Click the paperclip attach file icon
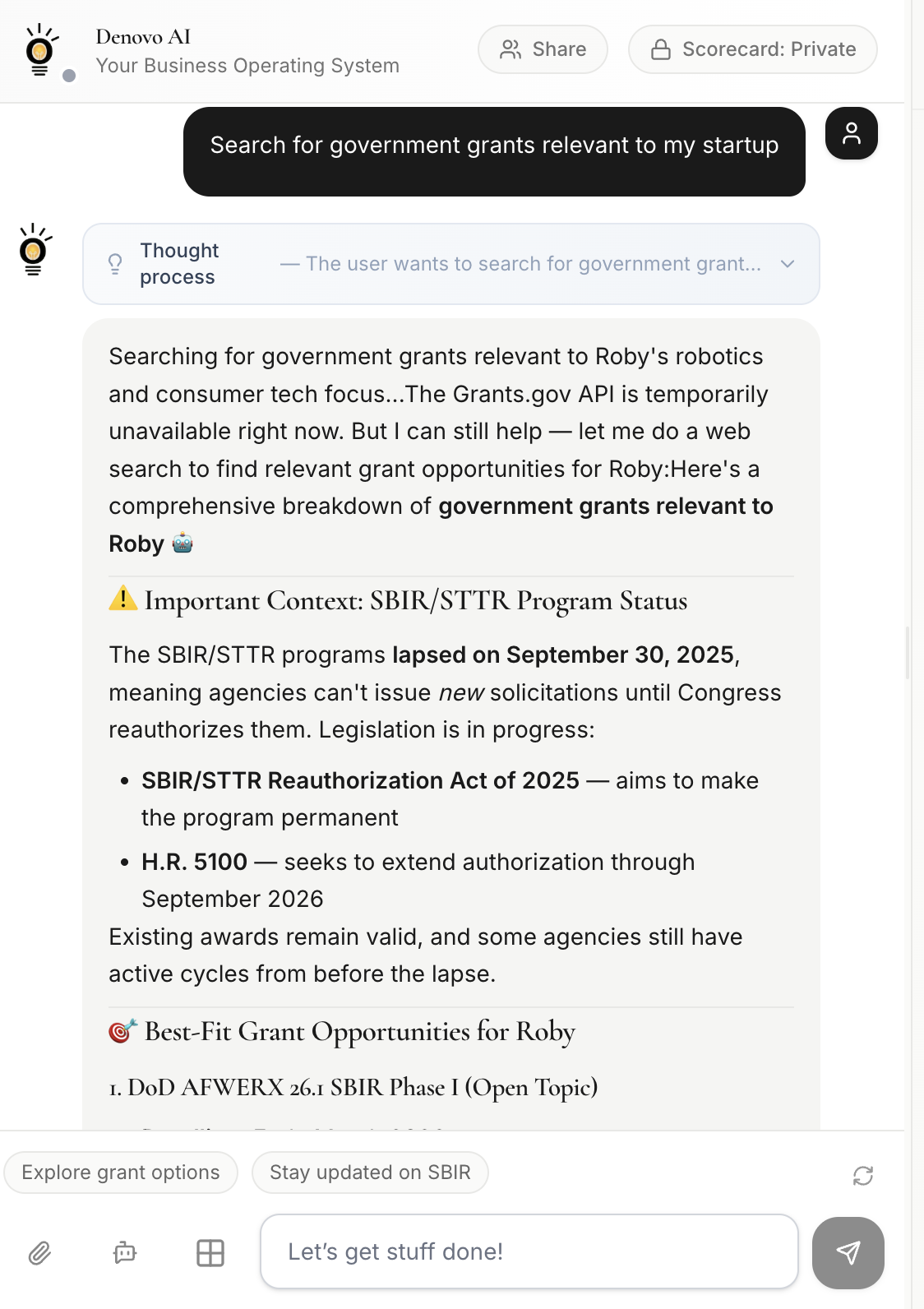 (x=39, y=1252)
